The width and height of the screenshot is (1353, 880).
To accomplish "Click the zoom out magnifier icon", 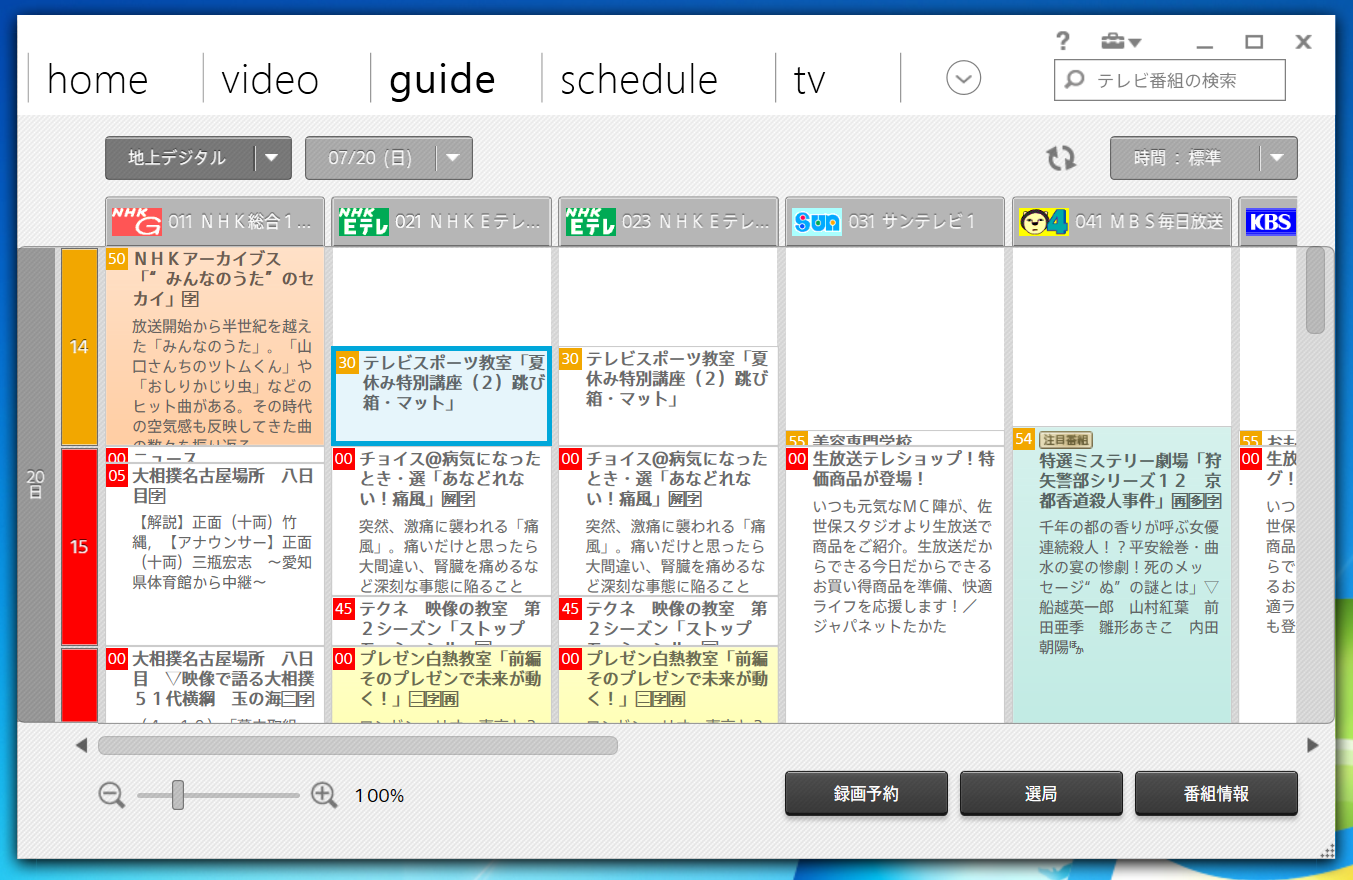I will tap(112, 795).
